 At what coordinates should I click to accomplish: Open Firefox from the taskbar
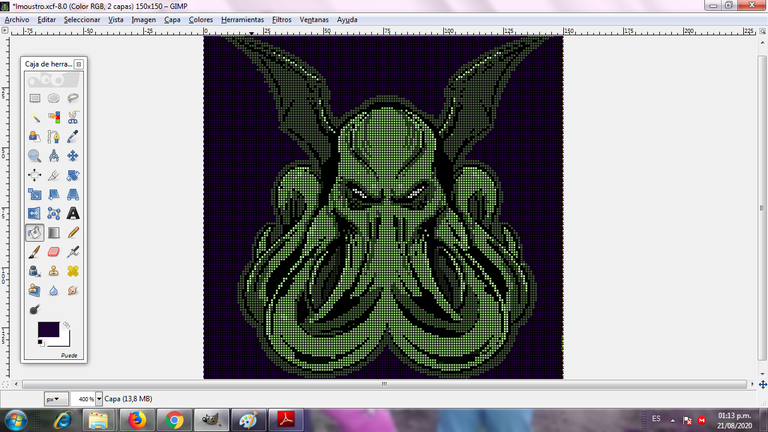point(137,420)
